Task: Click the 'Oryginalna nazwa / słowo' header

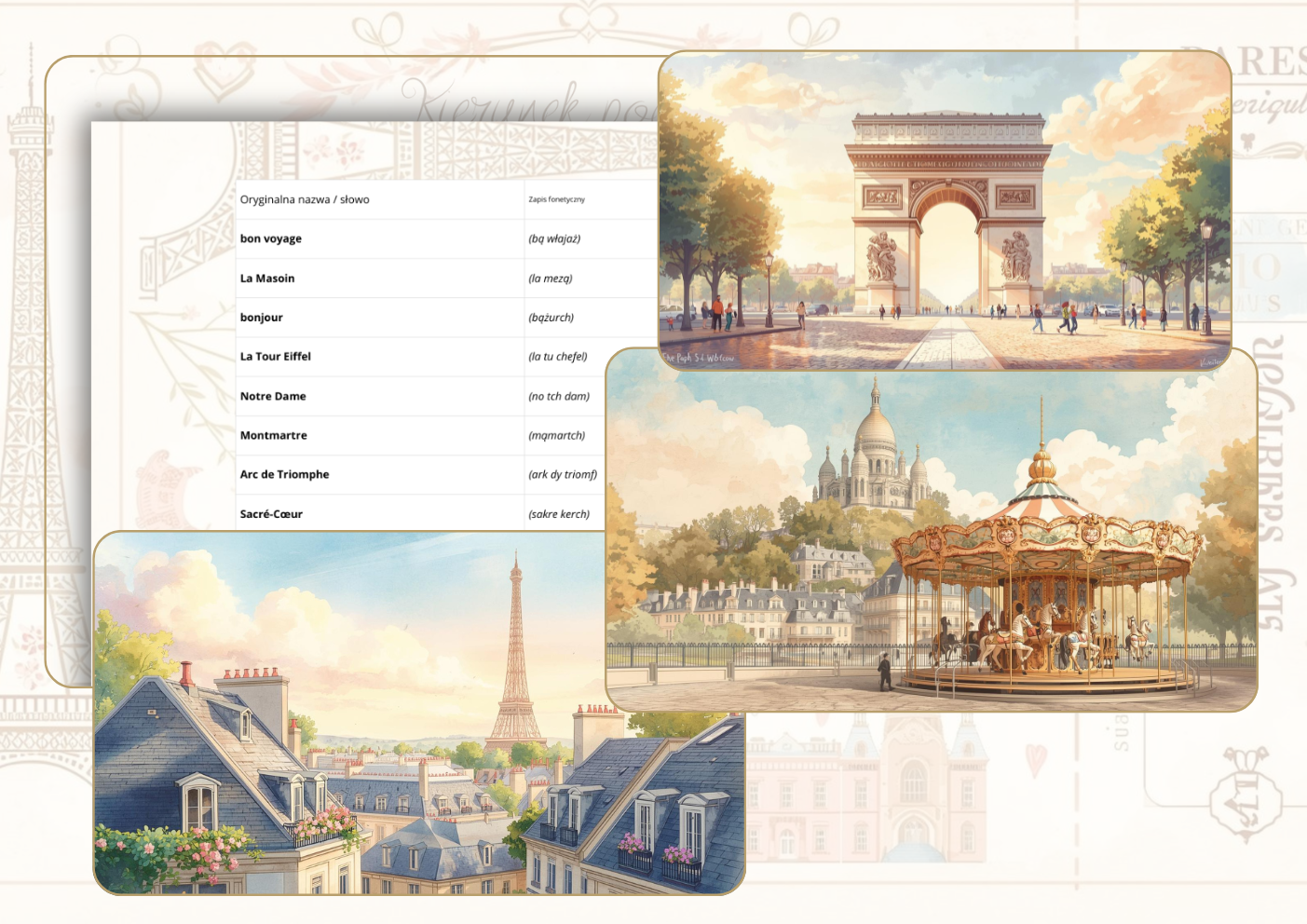Action: click(305, 199)
